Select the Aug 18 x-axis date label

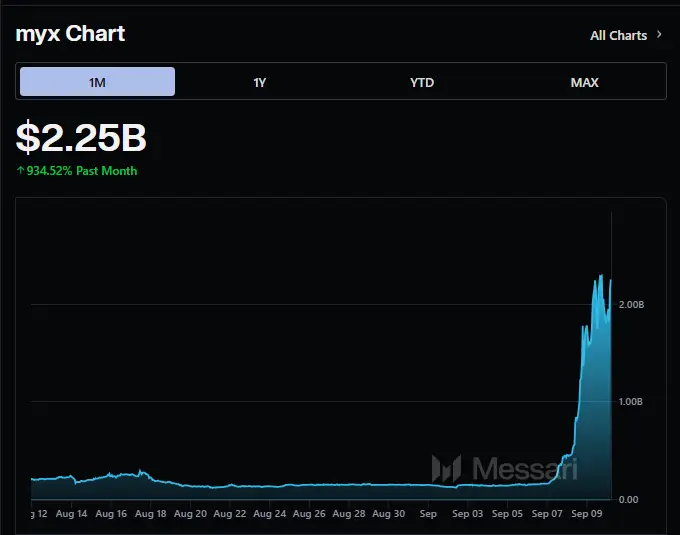tap(150, 514)
